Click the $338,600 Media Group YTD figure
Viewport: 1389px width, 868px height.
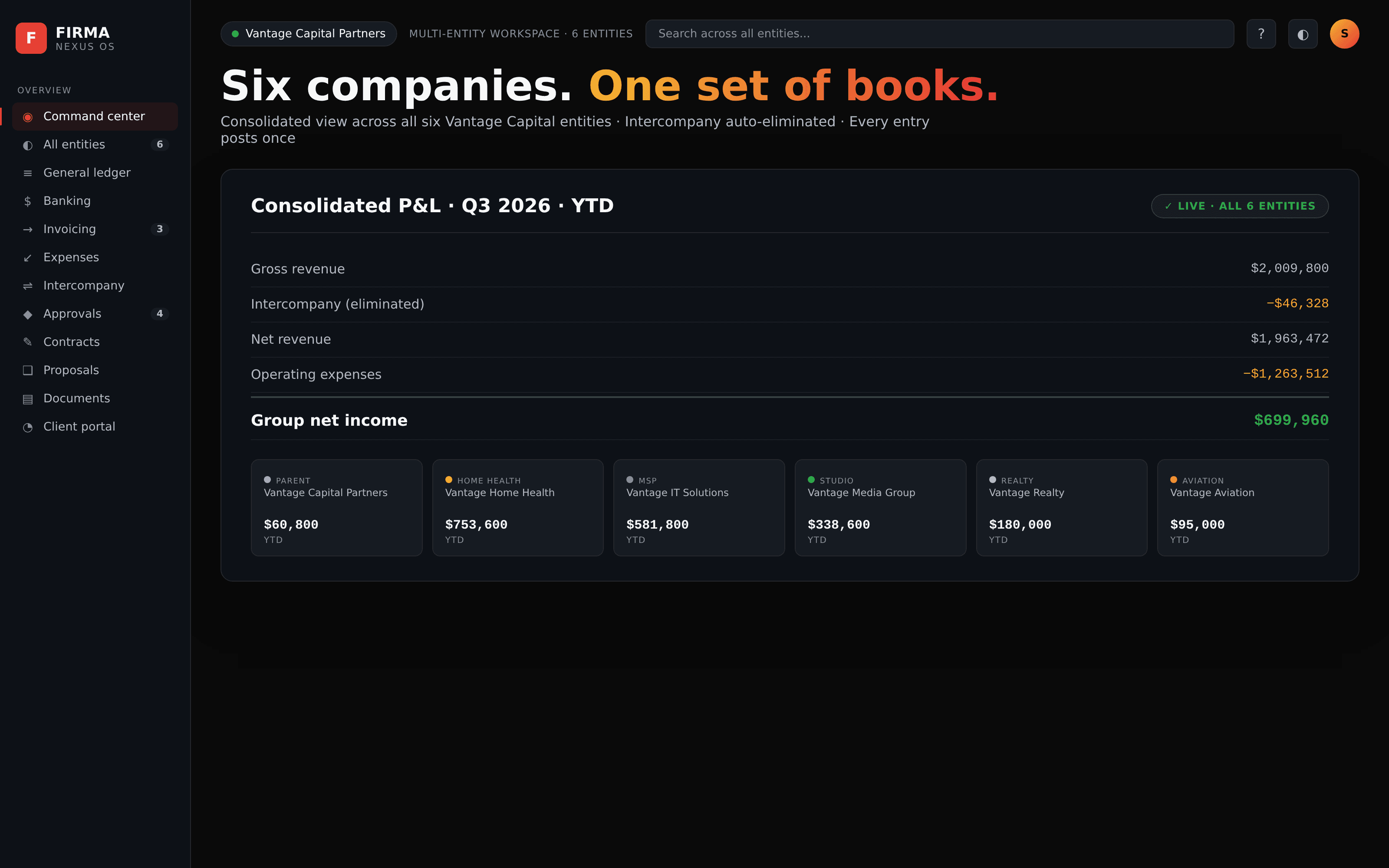[x=839, y=525]
